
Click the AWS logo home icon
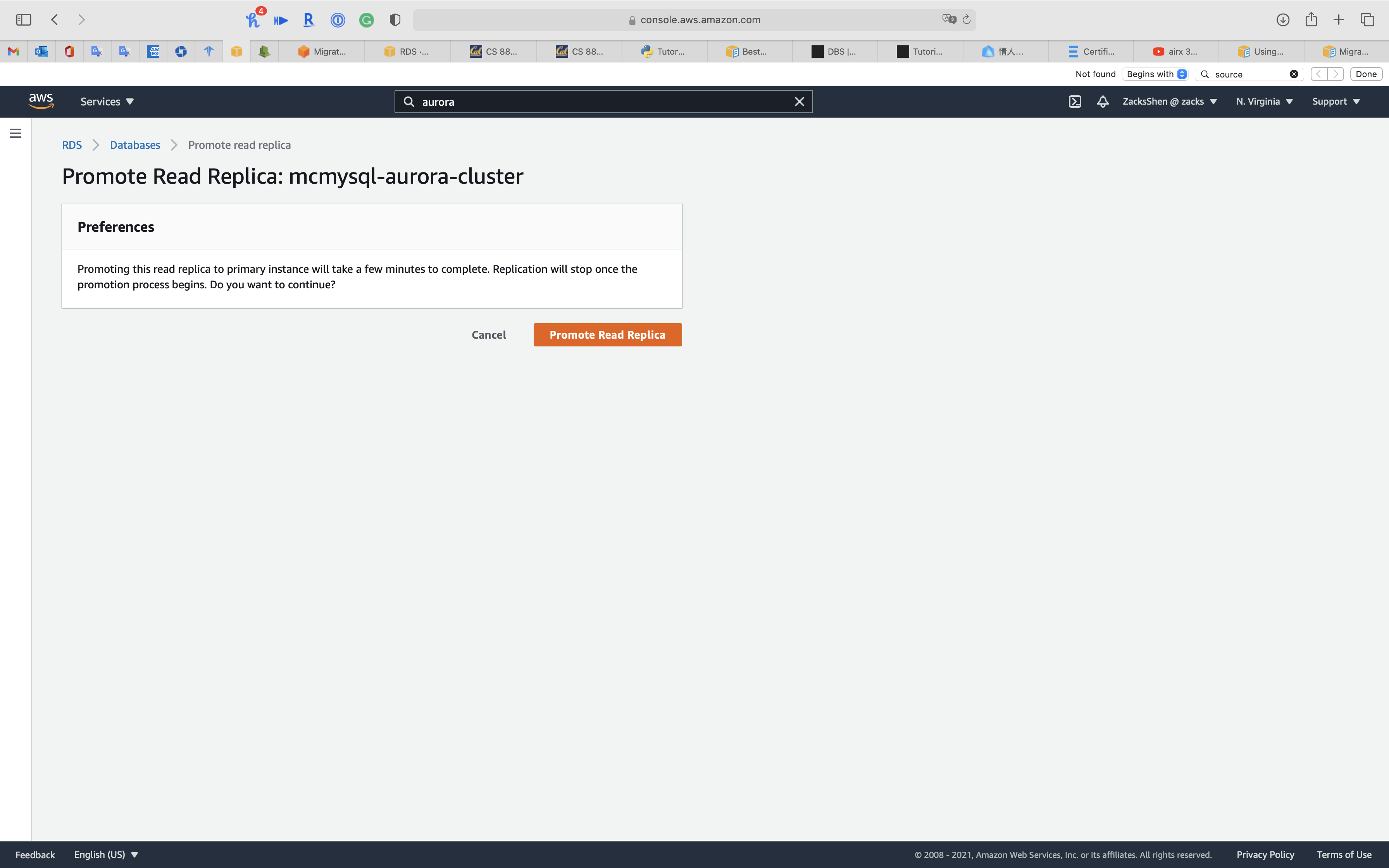(41, 101)
